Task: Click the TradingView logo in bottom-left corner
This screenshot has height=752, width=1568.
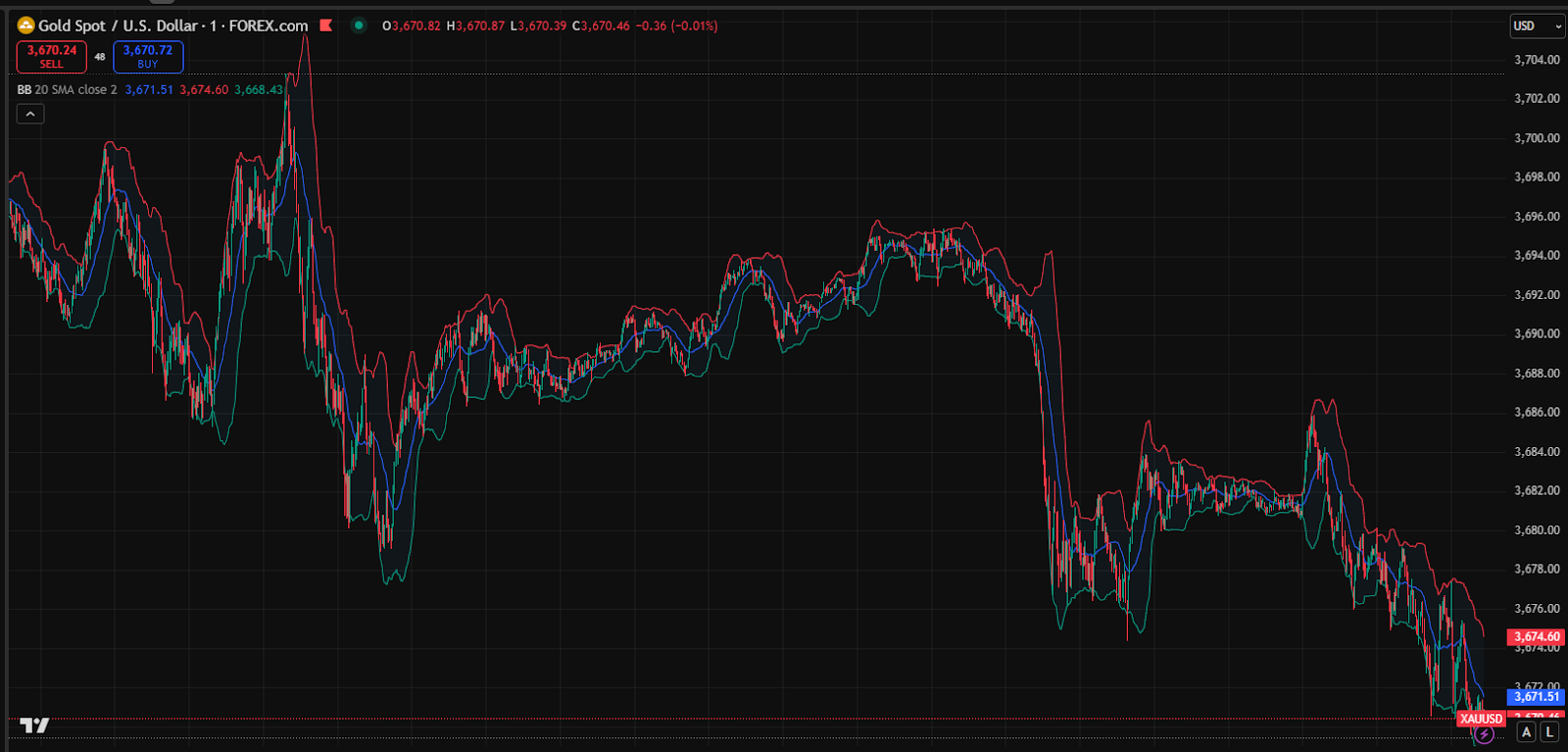Action: pos(34,726)
